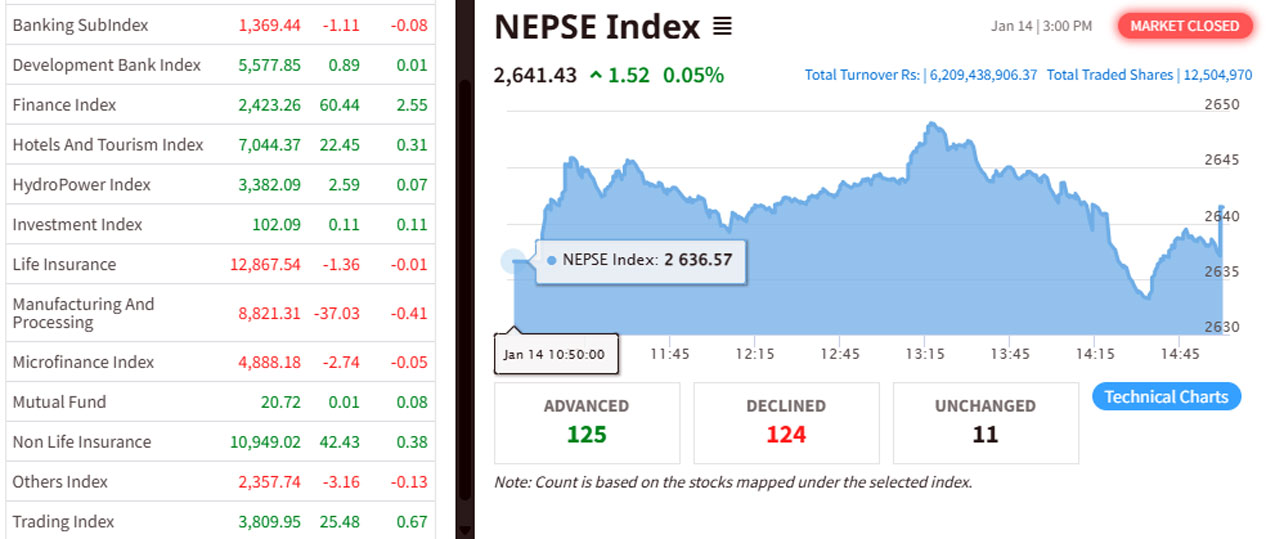1266x539 pixels.
Task: Select the Finance Index row
Action: 64,105
